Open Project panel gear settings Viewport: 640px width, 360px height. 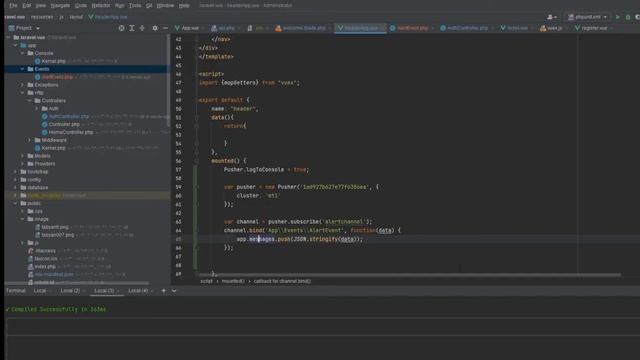pos(155,28)
